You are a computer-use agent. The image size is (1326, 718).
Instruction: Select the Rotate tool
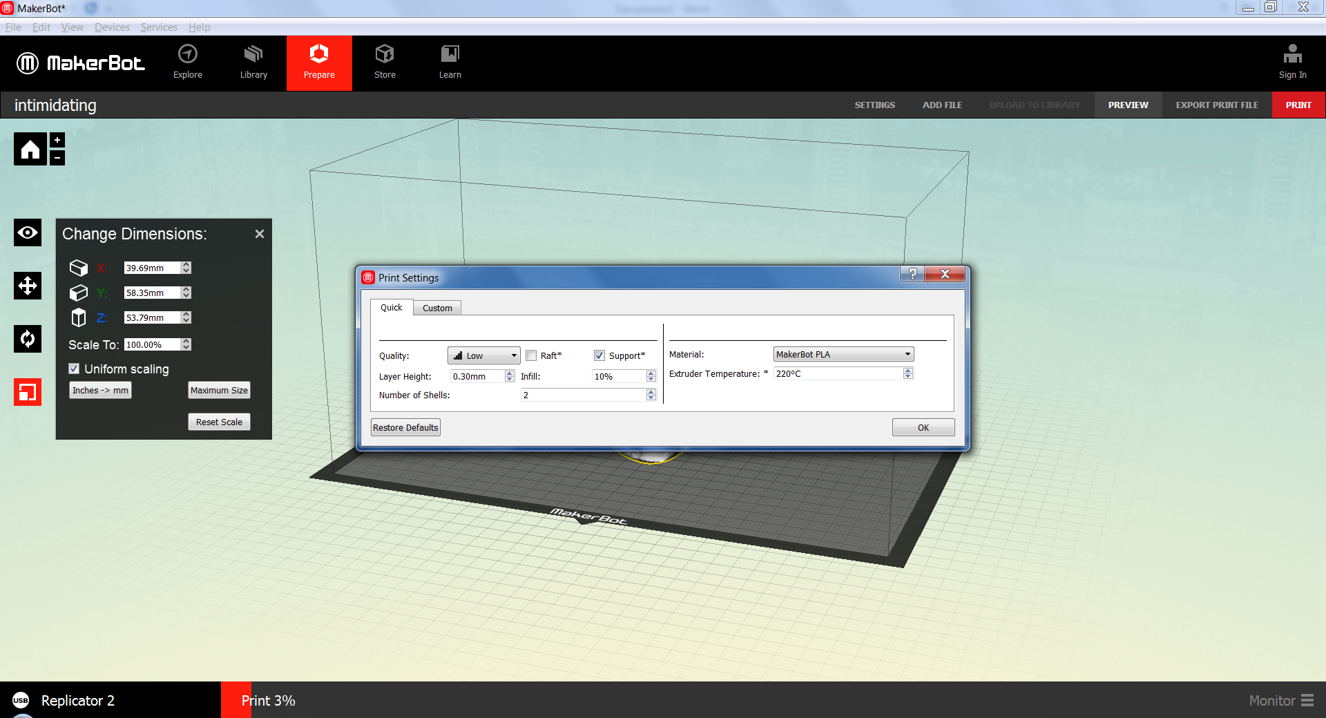(x=27, y=339)
